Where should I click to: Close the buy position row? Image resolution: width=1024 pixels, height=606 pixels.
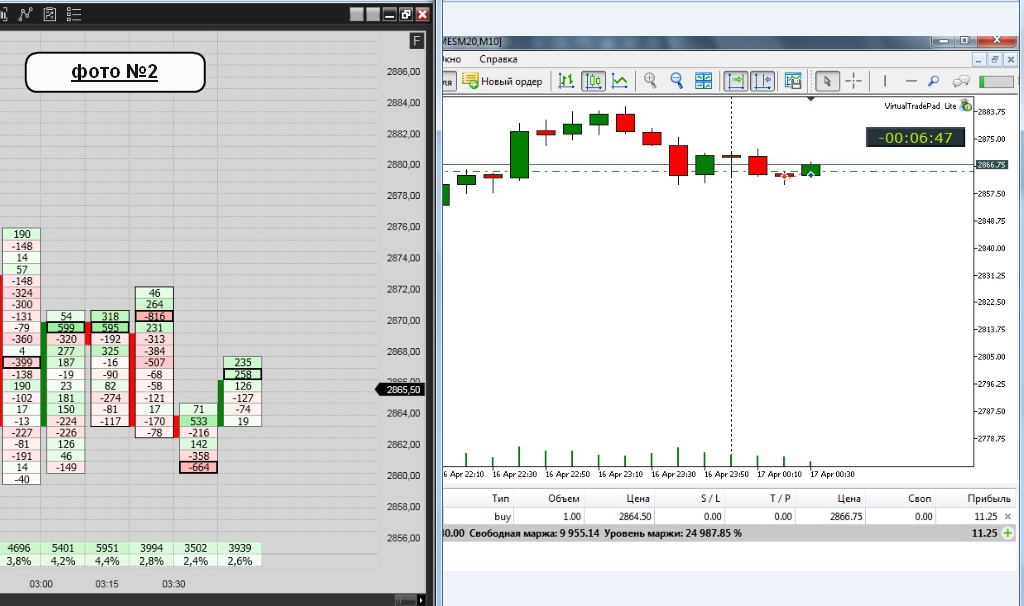(x=1008, y=517)
